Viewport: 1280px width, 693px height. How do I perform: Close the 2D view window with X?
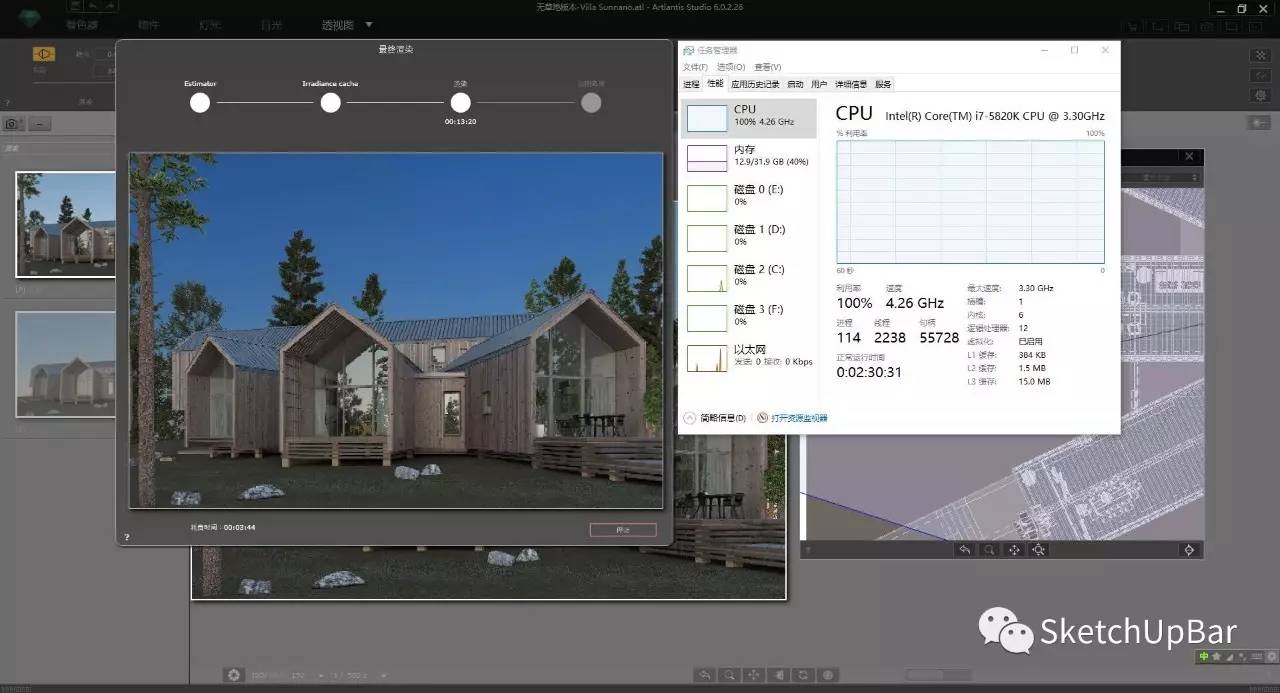(x=1189, y=156)
